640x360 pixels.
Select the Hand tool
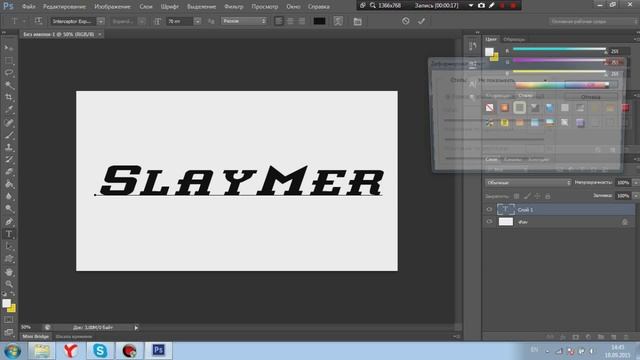pos(9,272)
